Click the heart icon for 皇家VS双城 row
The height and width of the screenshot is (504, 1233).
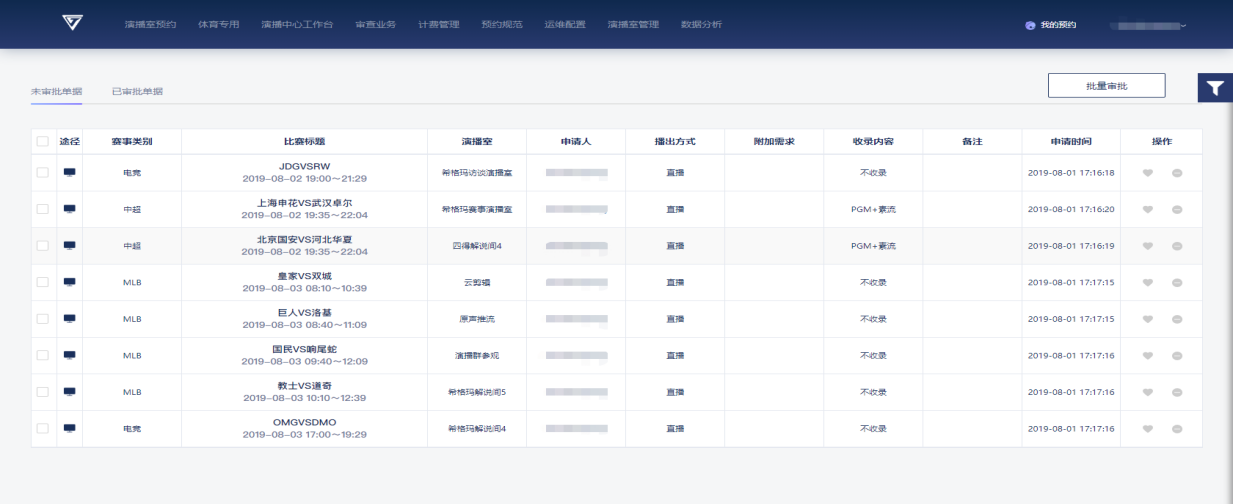[x=1148, y=282]
